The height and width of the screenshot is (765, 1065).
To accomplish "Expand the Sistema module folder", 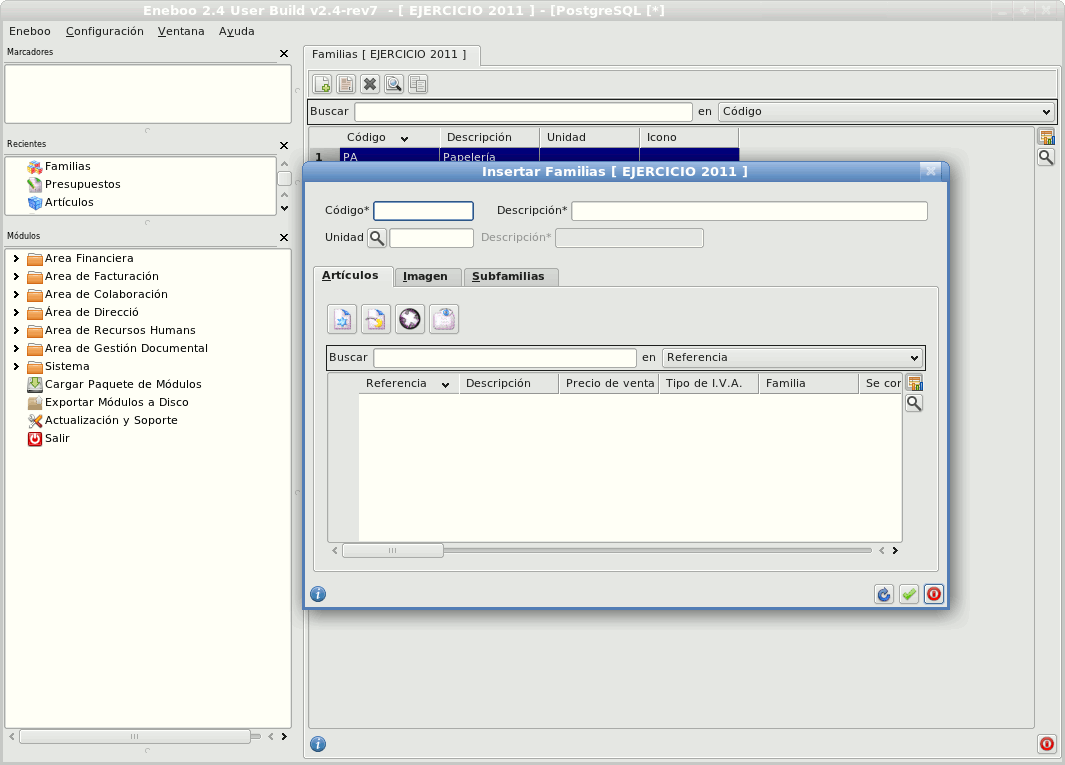I will pyautogui.click(x=16, y=367).
